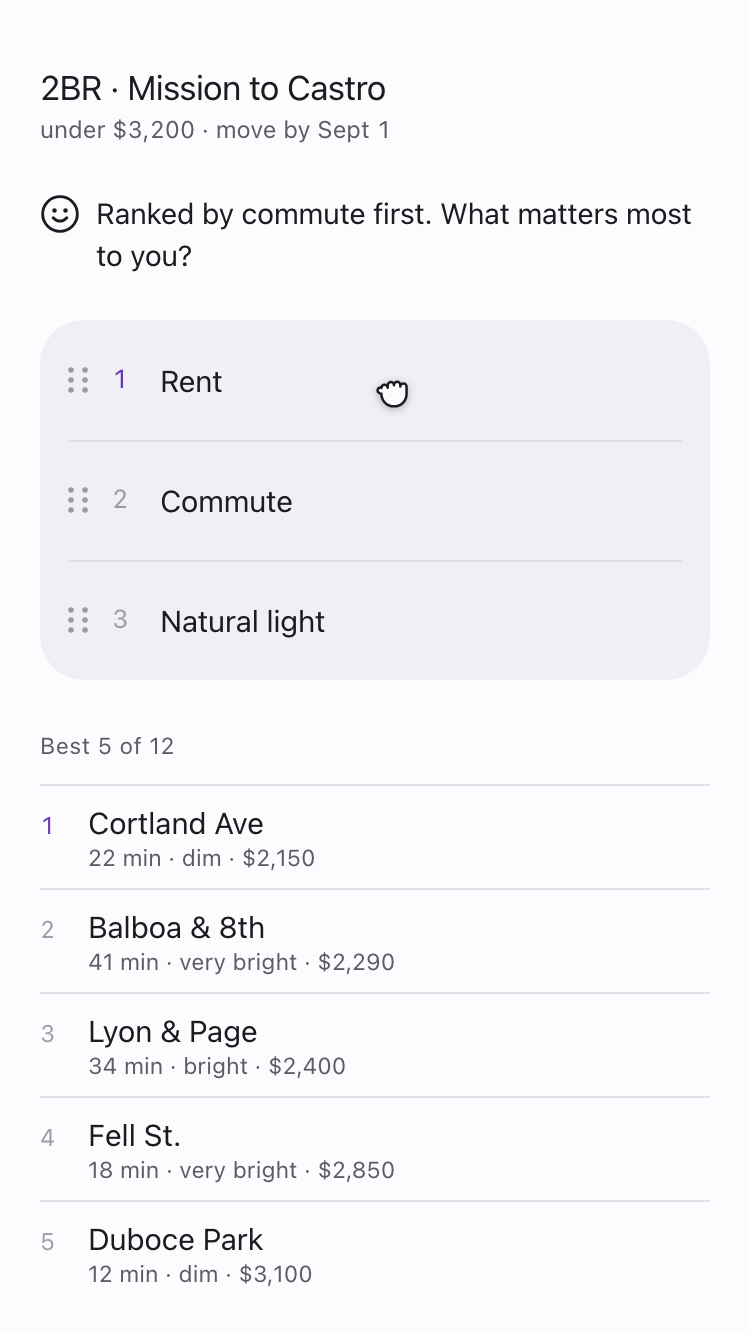Click the $2,150 price under Cortland Ave
The width and height of the screenshot is (750, 1334).
(x=279, y=858)
